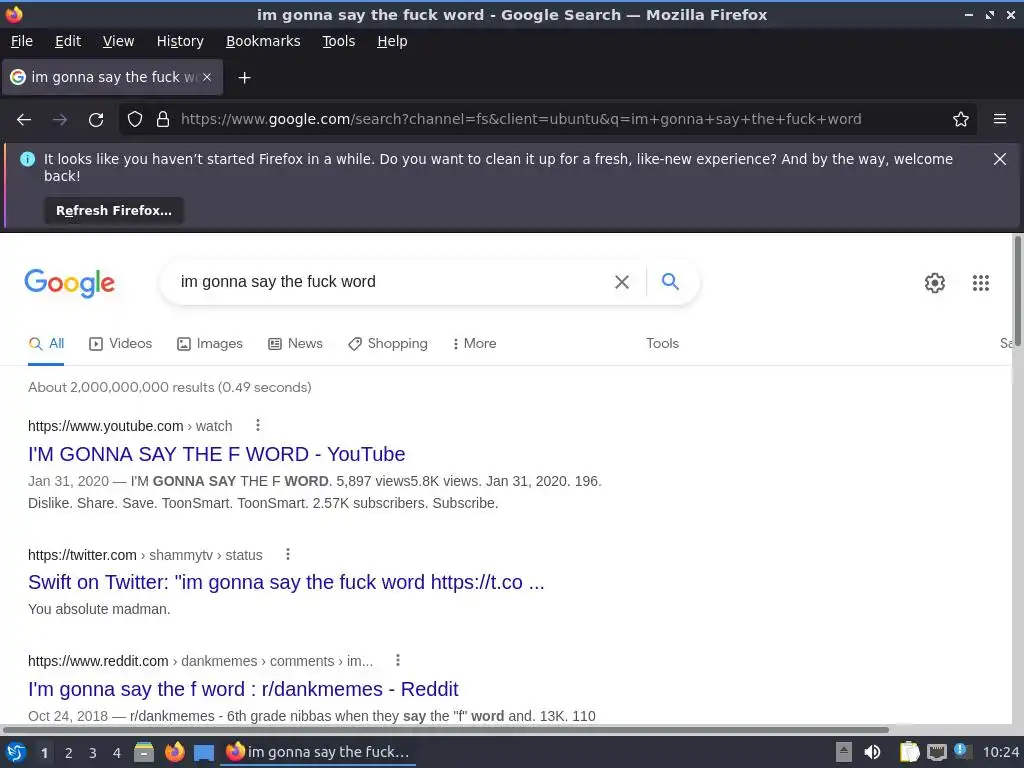Switch to News results tab
The height and width of the screenshot is (768, 1024).
295,344
